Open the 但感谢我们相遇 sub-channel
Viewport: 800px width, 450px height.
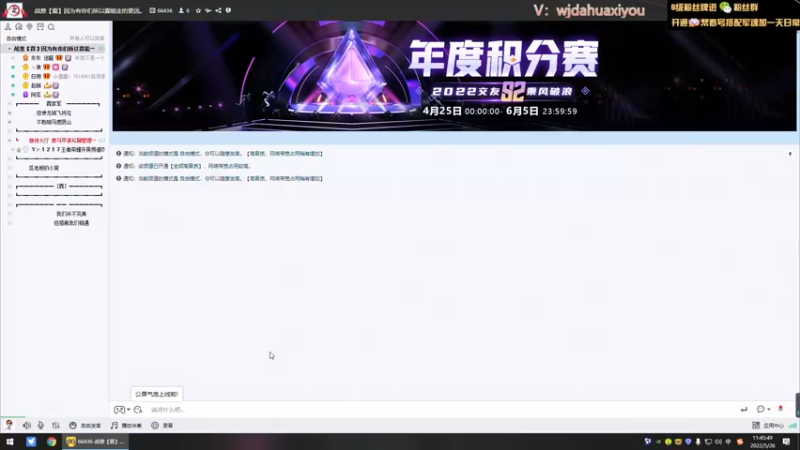(71, 223)
